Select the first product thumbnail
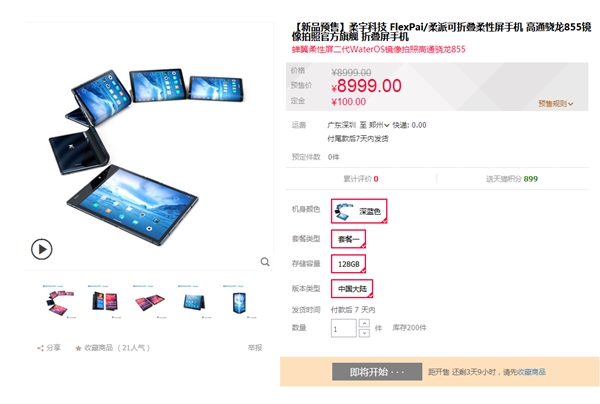The image size is (600, 404). pyautogui.click(x=60, y=302)
